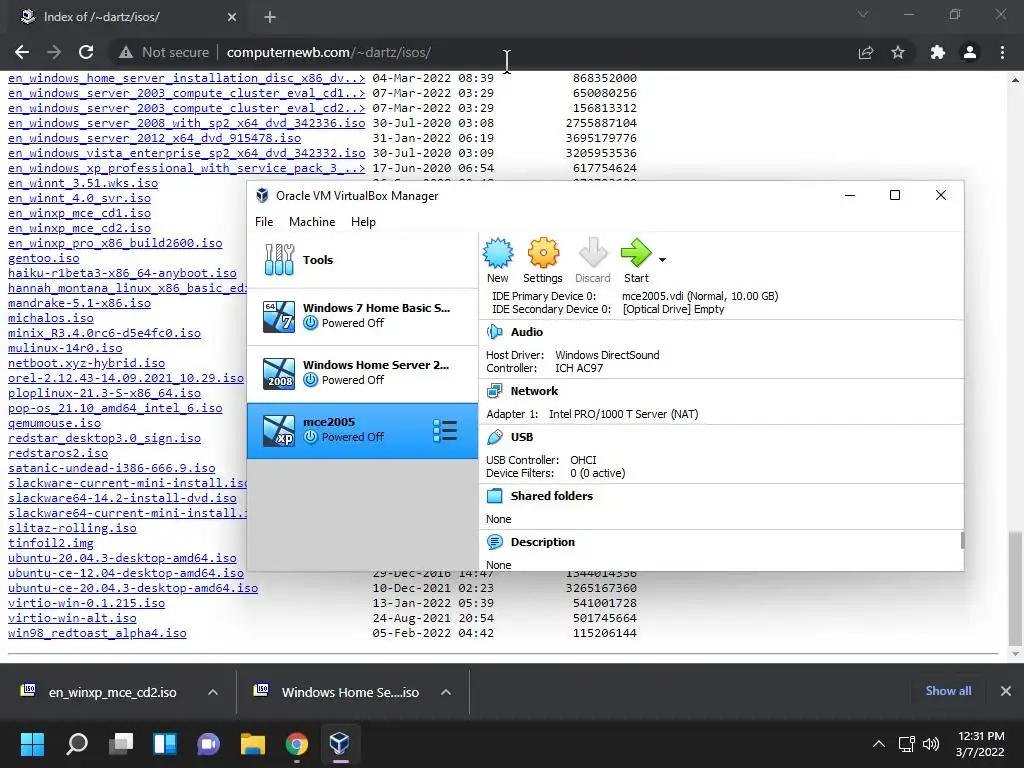The image size is (1024, 768).
Task: Open tinfoil2.img link
Action: pyautogui.click(x=51, y=543)
